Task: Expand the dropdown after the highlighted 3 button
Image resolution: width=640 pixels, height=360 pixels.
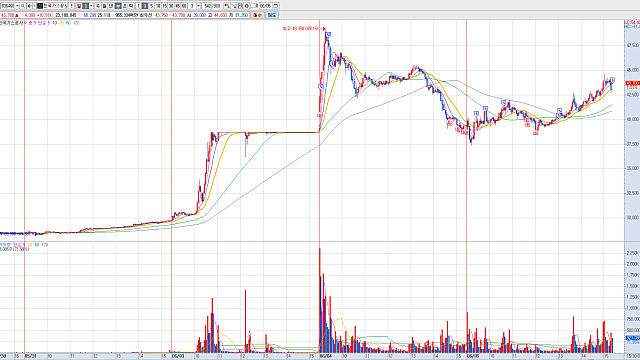Action: [x=91, y=6]
